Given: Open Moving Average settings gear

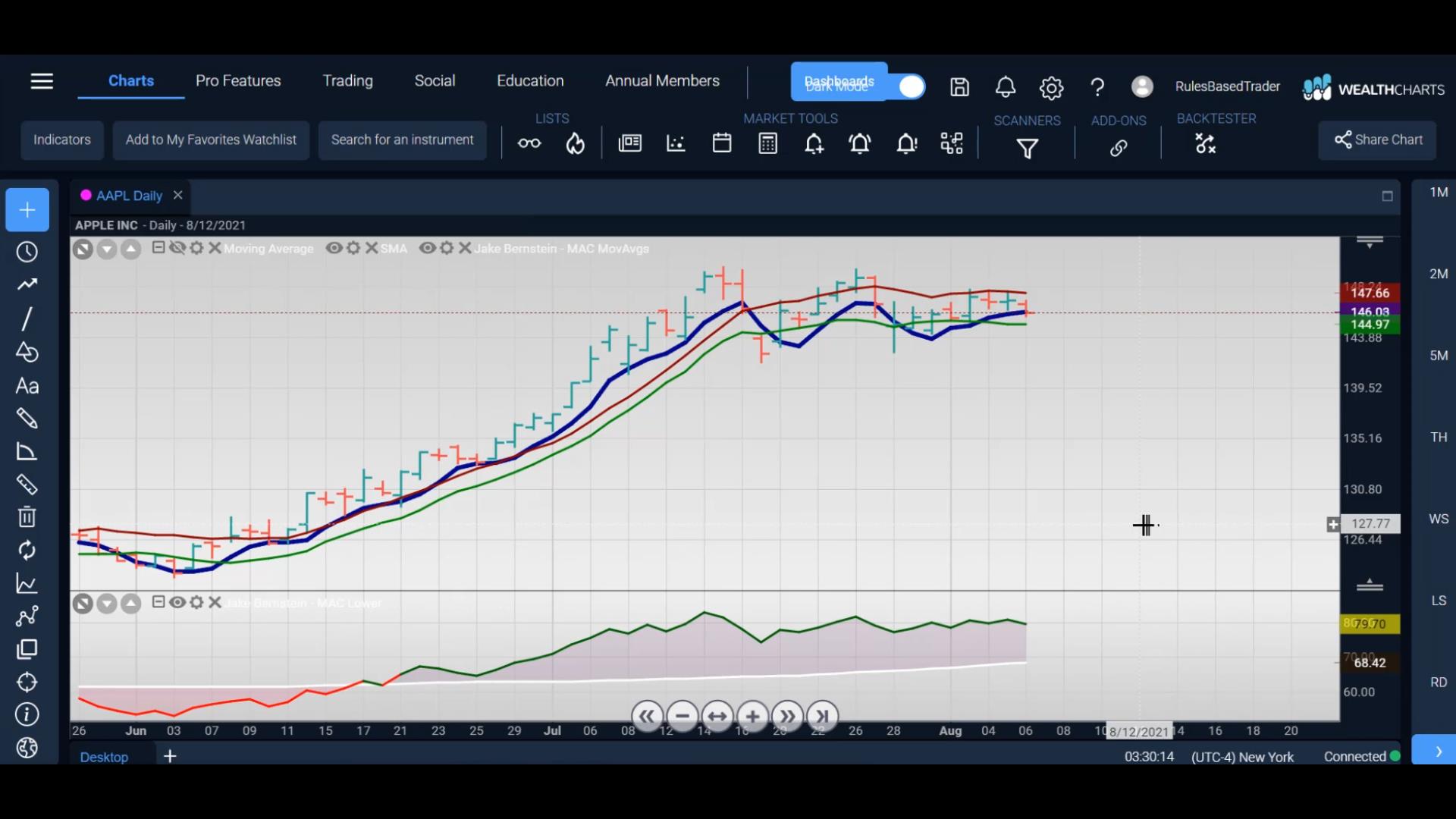Looking at the screenshot, I should pyautogui.click(x=197, y=248).
